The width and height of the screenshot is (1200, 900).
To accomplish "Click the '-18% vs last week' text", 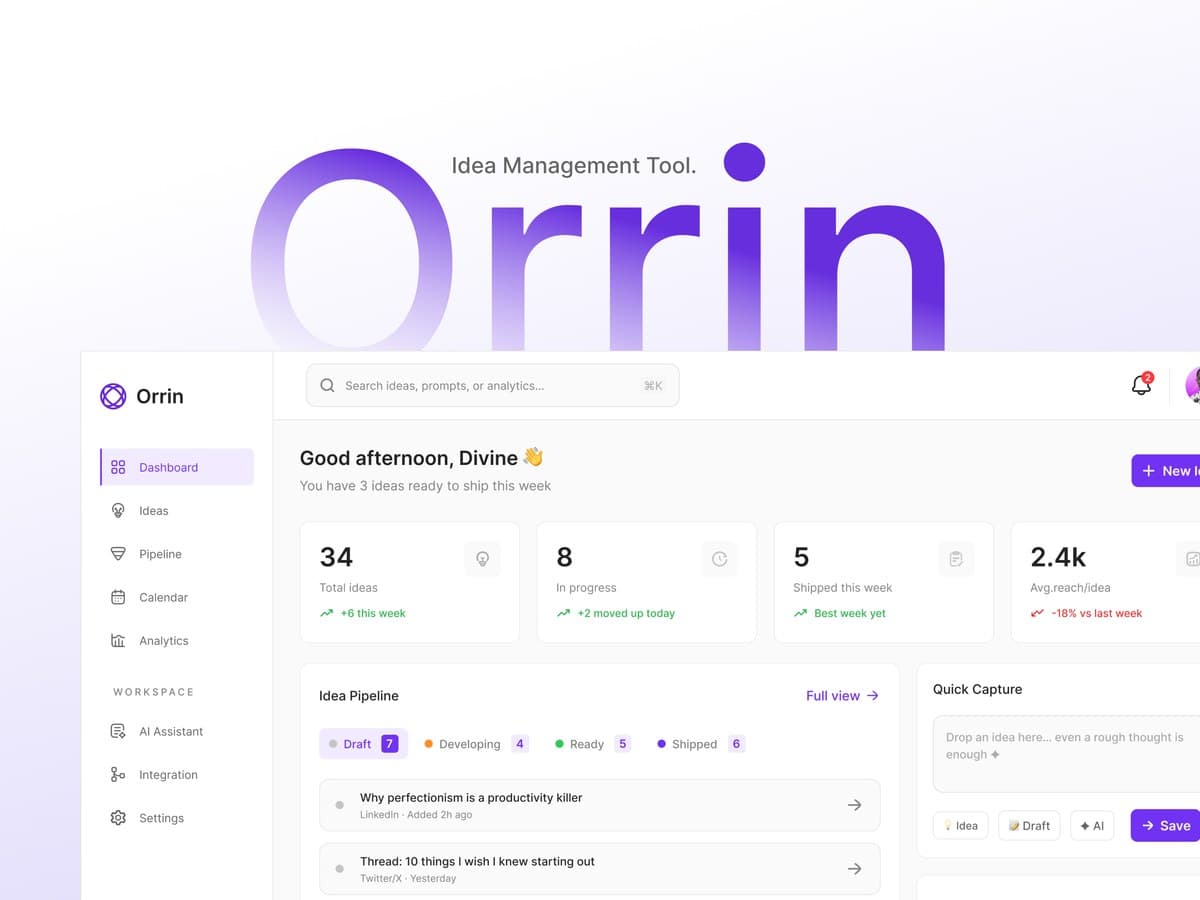I will (1096, 613).
